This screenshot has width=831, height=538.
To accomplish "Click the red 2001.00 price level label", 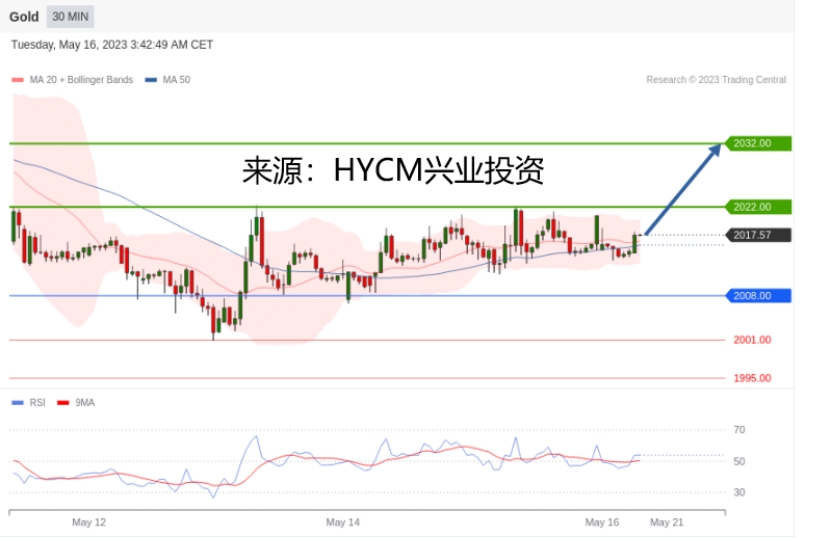I will [x=751, y=340].
